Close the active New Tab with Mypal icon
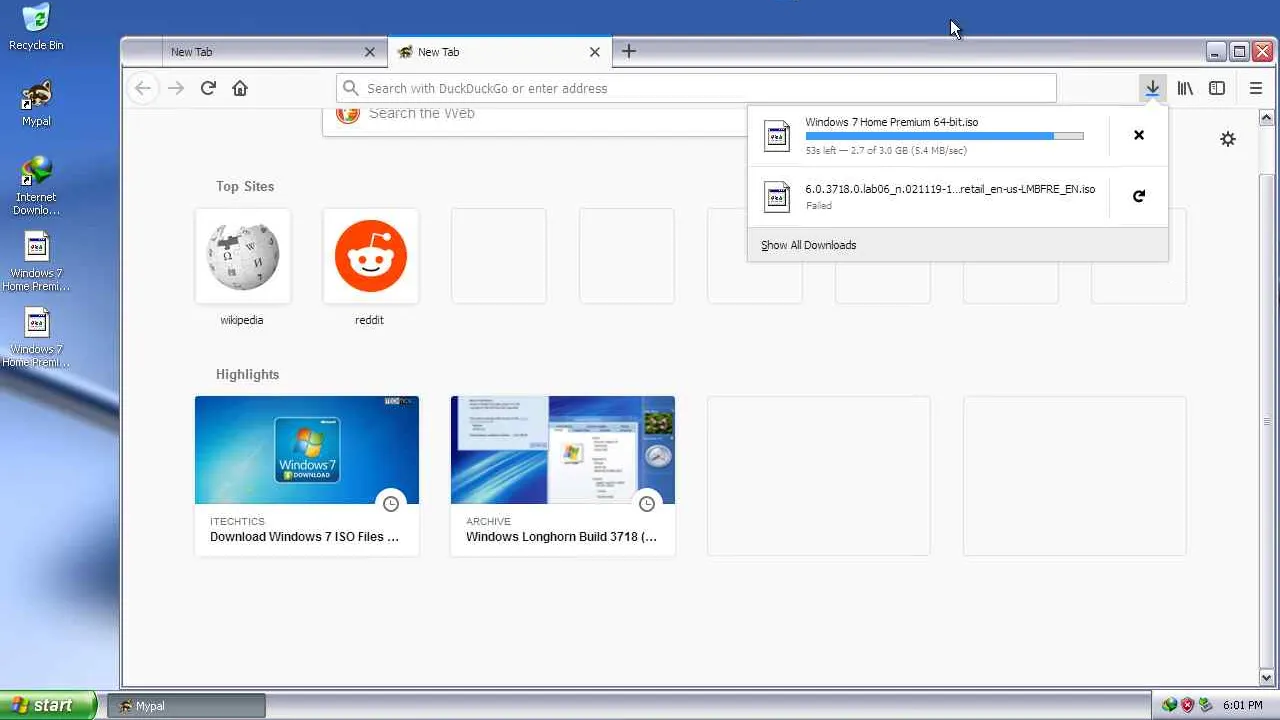 [595, 52]
